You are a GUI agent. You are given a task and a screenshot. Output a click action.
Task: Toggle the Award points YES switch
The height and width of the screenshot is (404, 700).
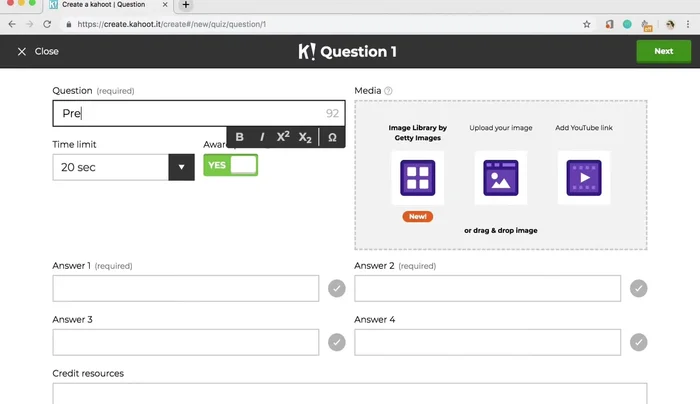tap(231, 165)
